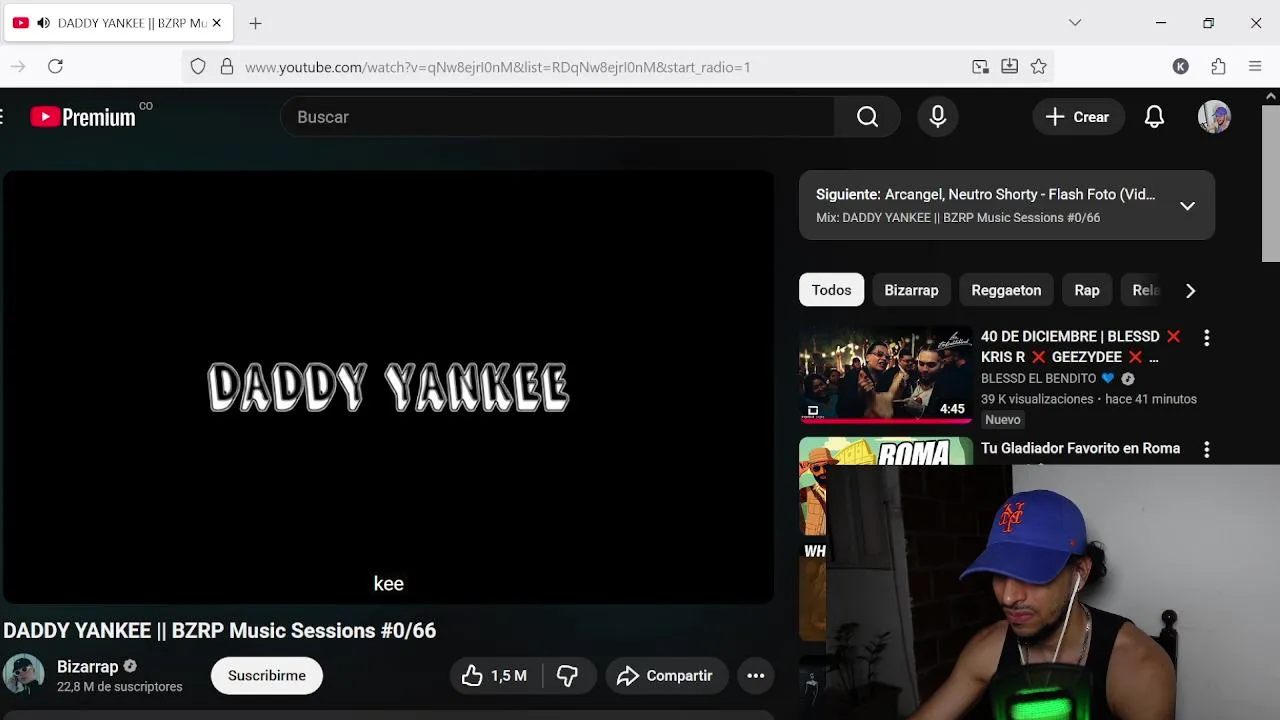This screenshot has width=1280, height=720.
Task: Click the YouTube Premium logo
Action: tap(83, 117)
